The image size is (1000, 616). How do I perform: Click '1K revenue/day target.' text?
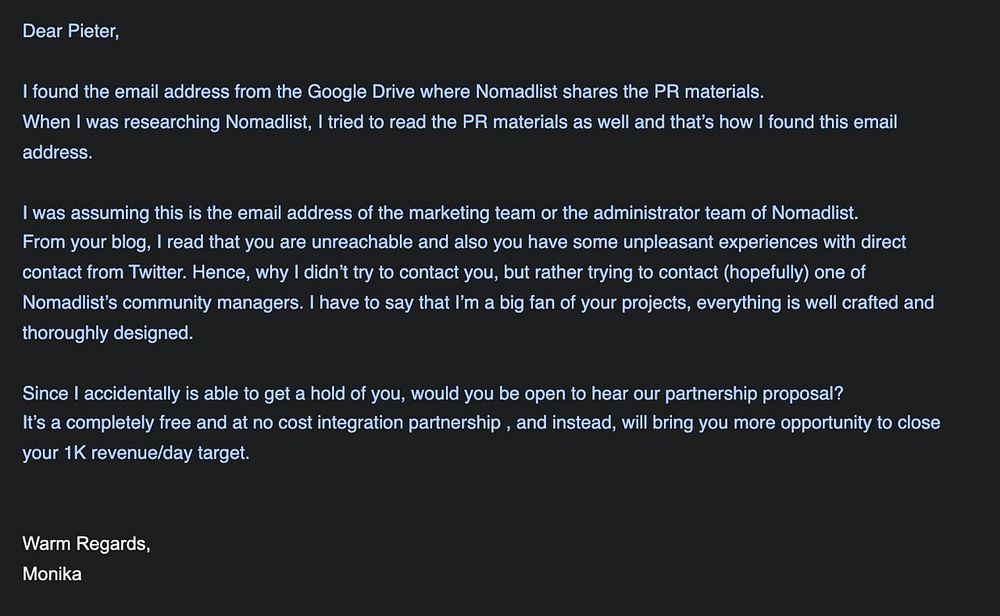coord(156,453)
